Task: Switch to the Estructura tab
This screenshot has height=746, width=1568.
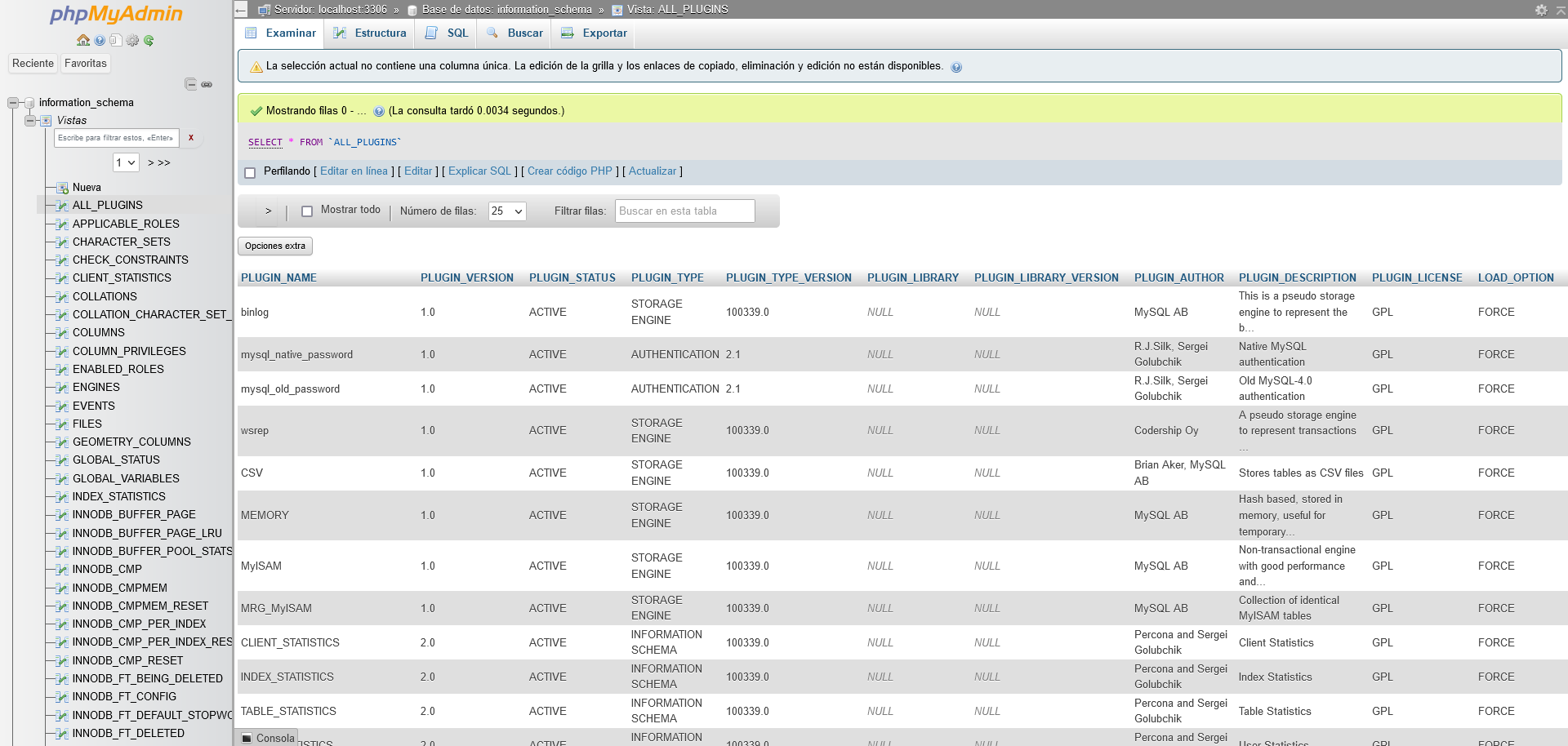Action: [370, 33]
